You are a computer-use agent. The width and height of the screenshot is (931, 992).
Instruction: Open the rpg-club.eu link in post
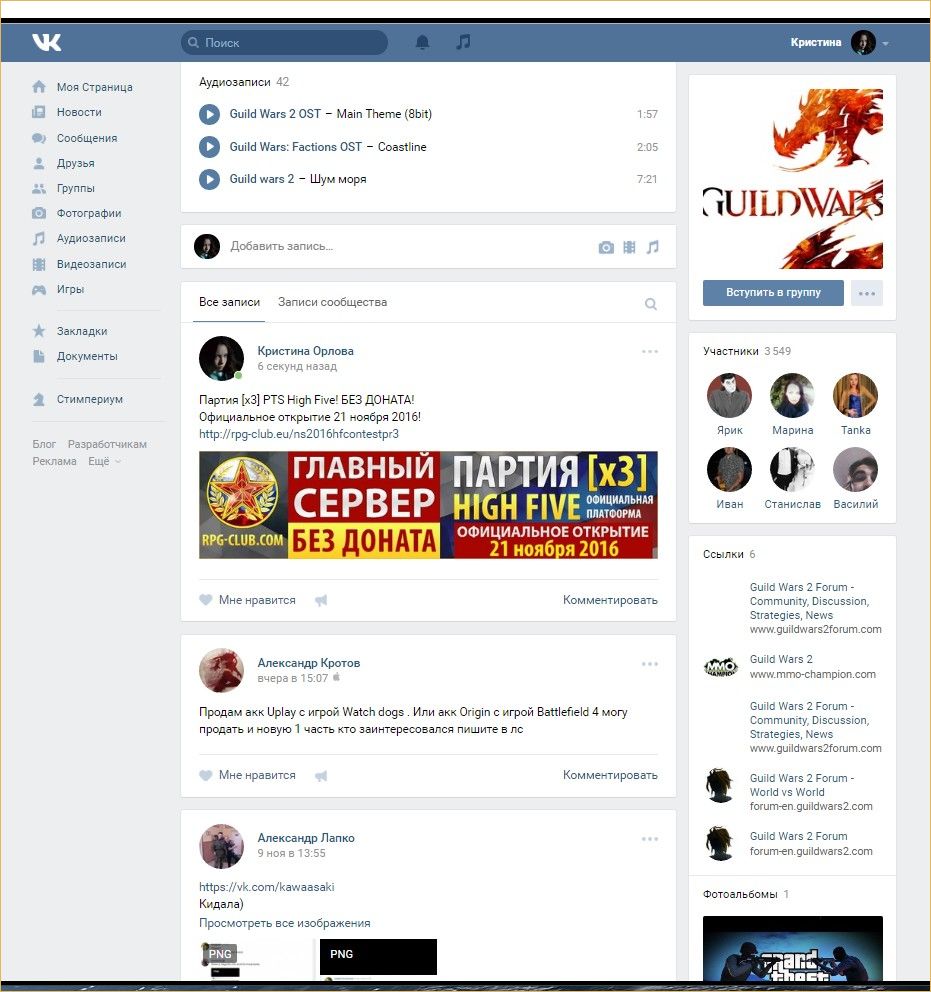click(299, 434)
